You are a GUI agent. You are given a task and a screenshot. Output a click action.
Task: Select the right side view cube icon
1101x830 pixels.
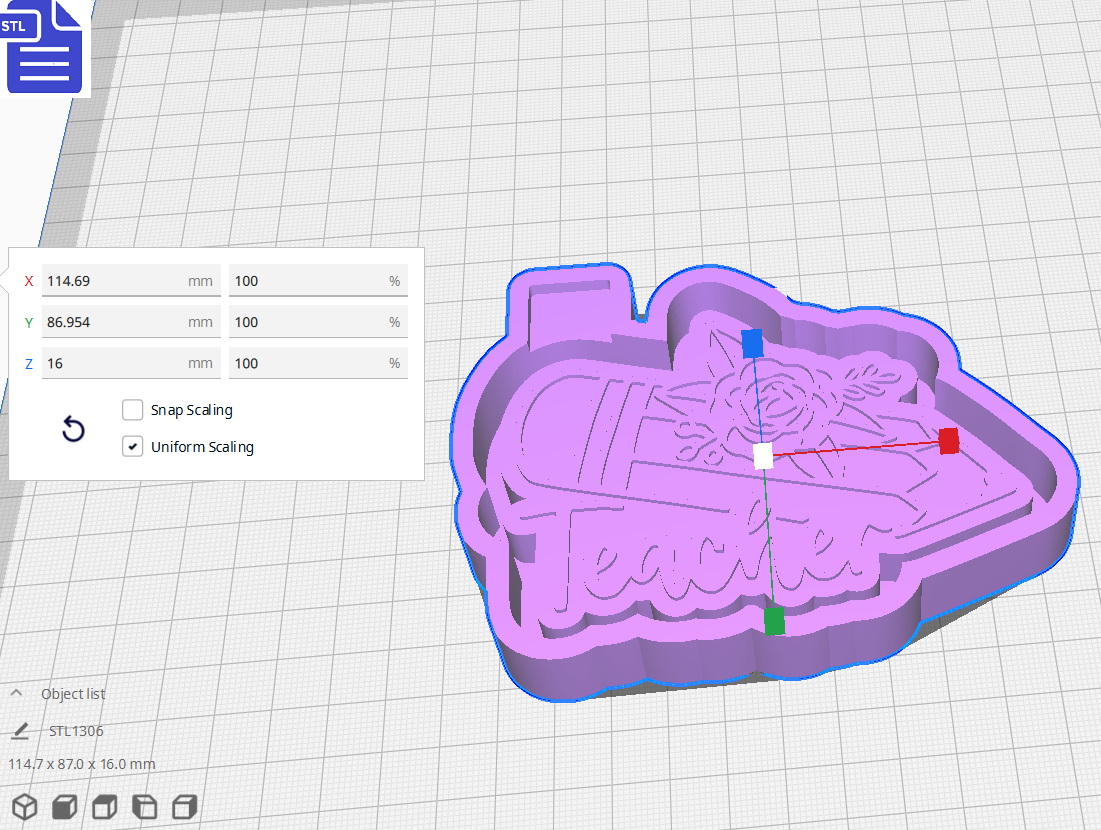184,807
